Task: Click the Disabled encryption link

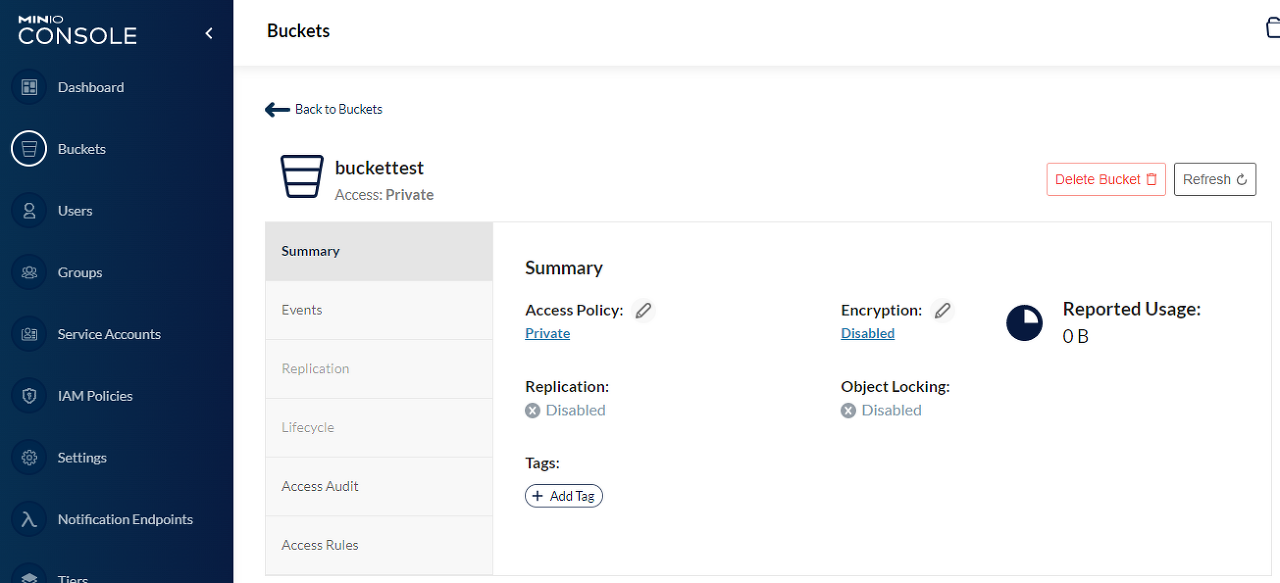Action: coord(868,333)
